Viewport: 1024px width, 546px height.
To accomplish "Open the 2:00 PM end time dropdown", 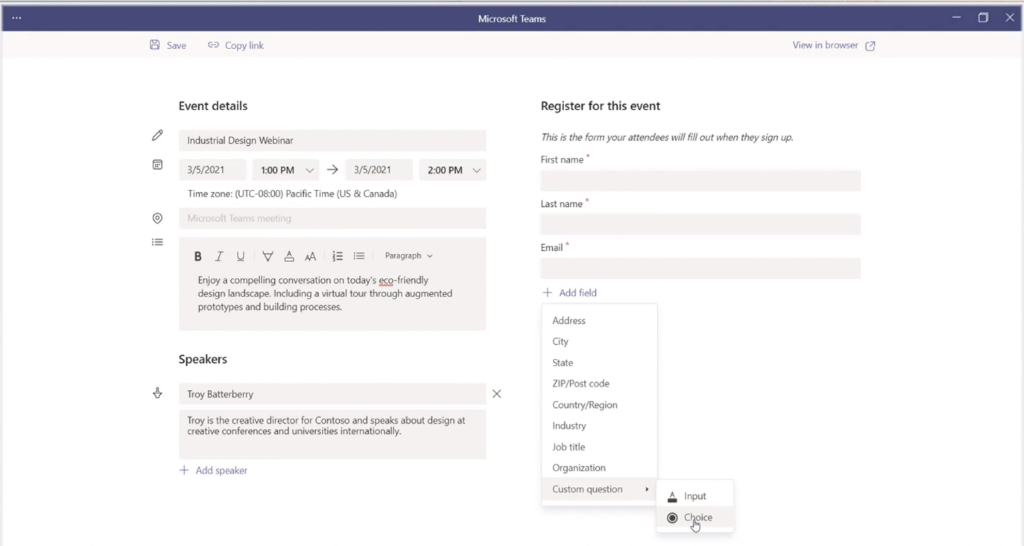I will [453, 170].
